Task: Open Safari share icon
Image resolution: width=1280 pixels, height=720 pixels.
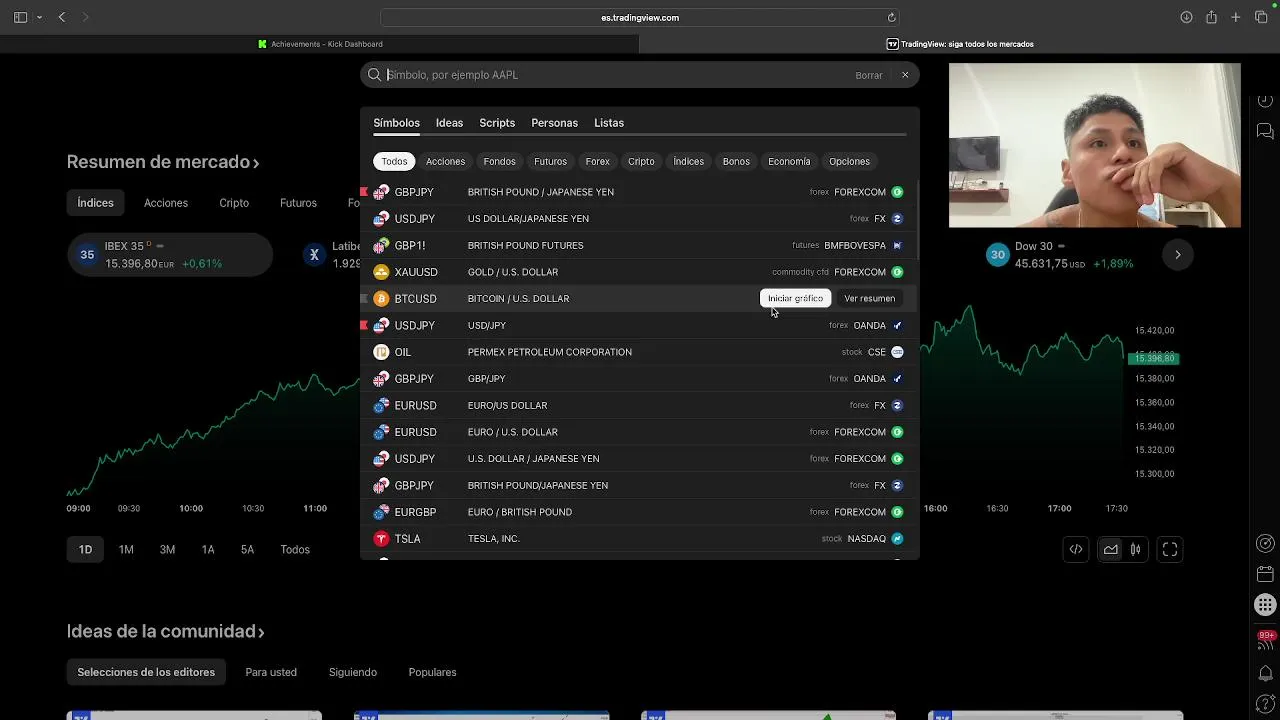Action: tap(1211, 17)
